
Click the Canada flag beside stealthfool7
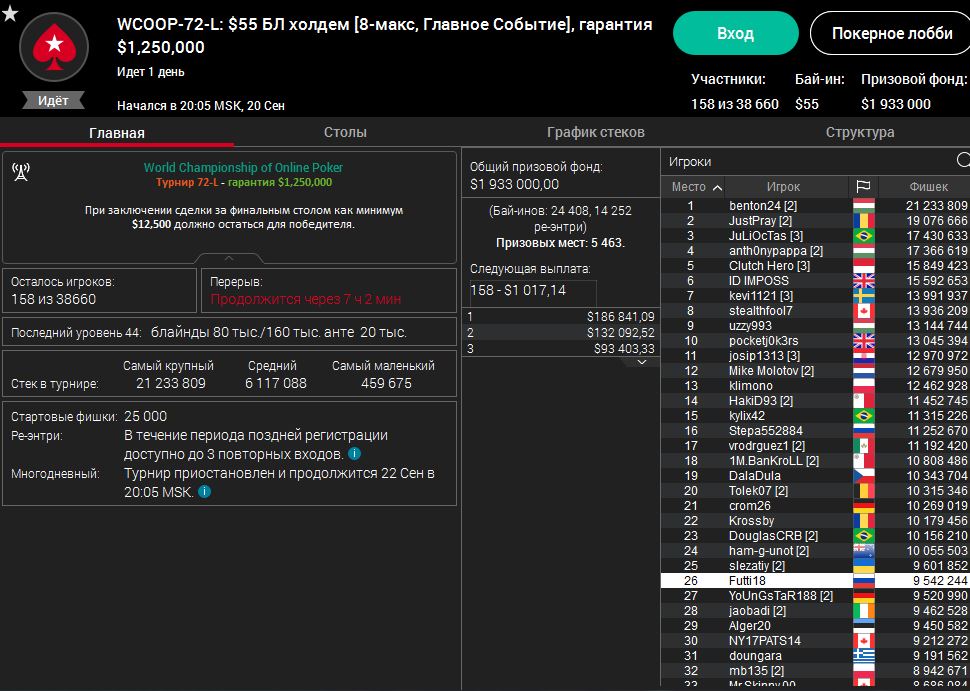click(x=864, y=311)
